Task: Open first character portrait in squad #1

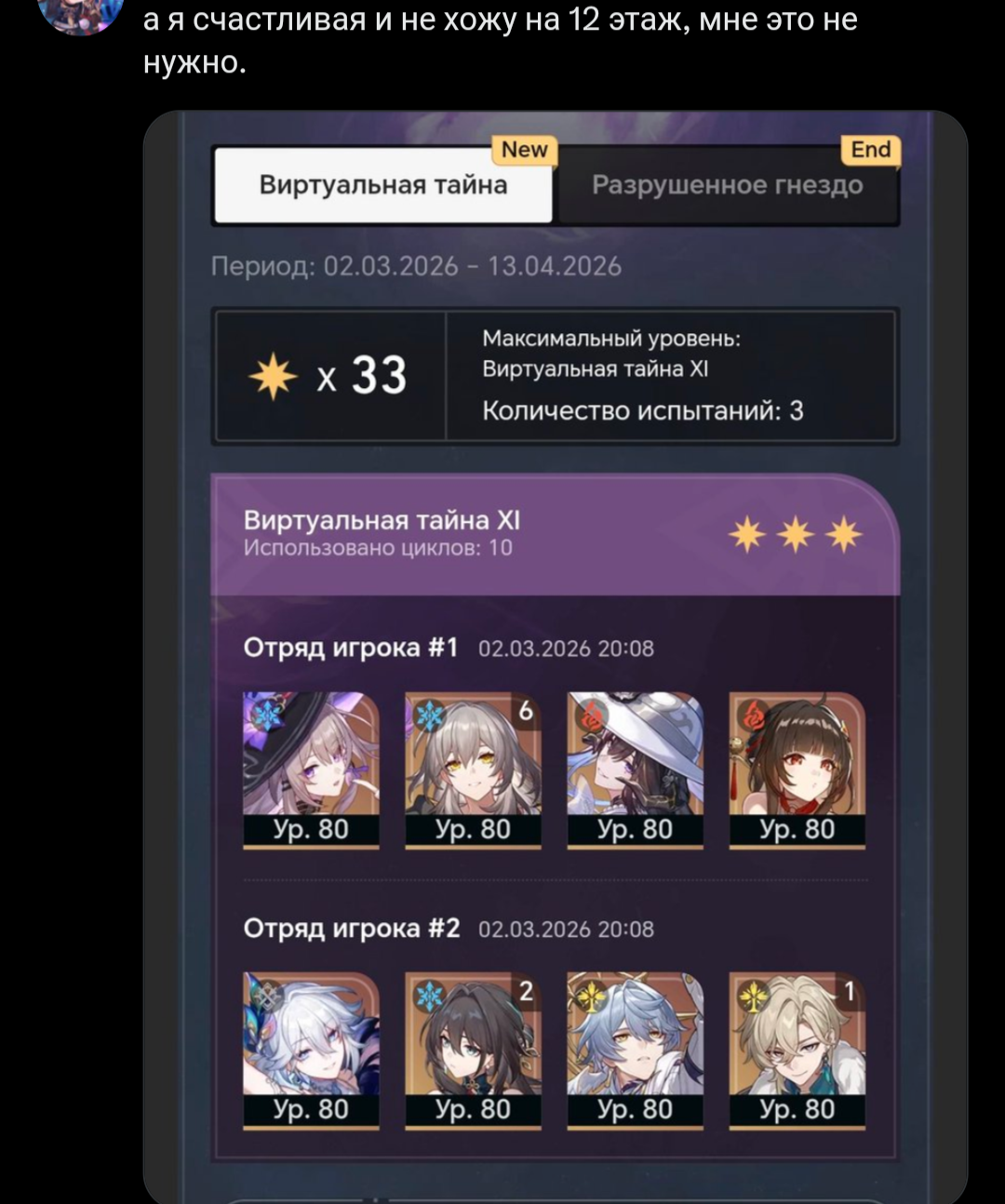Action: 311,769
